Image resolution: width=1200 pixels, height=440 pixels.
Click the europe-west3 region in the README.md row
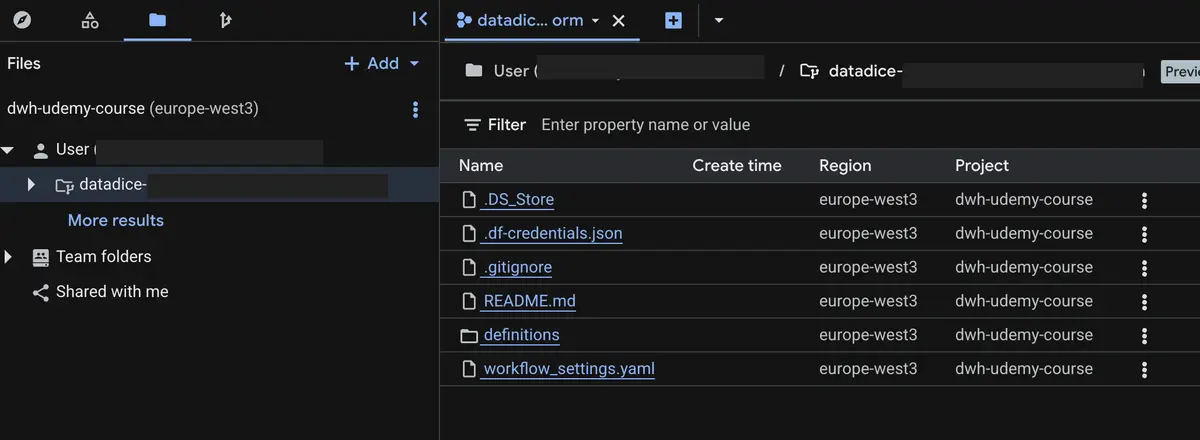[868, 301]
